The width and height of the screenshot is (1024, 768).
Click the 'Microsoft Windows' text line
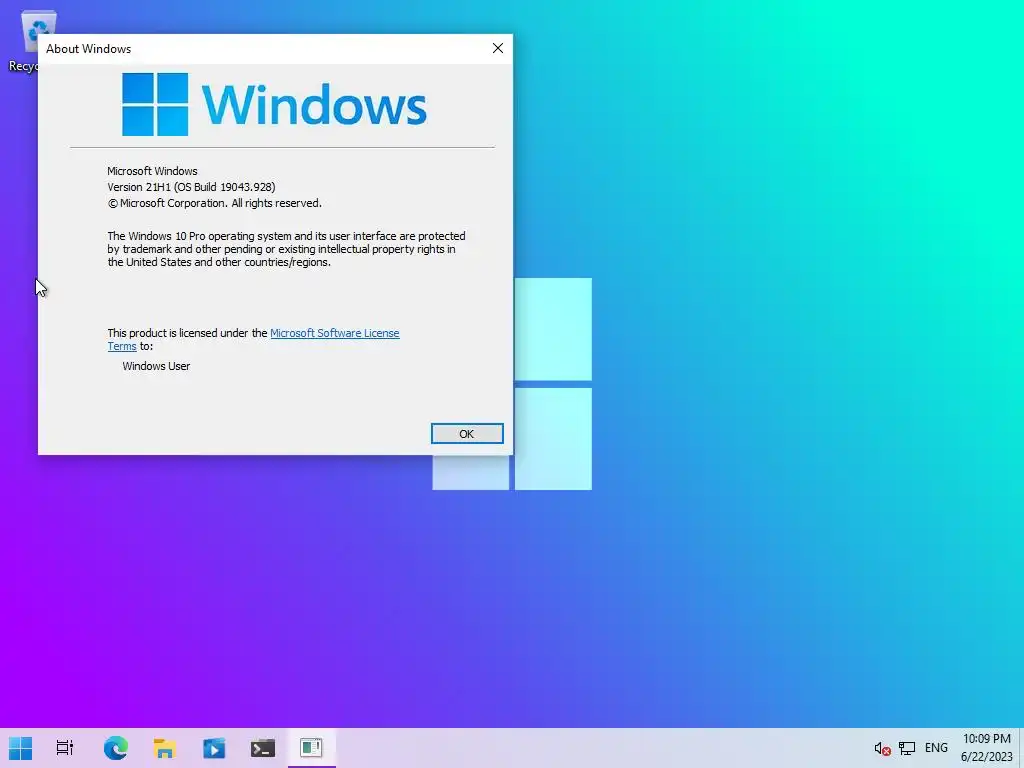pos(152,171)
